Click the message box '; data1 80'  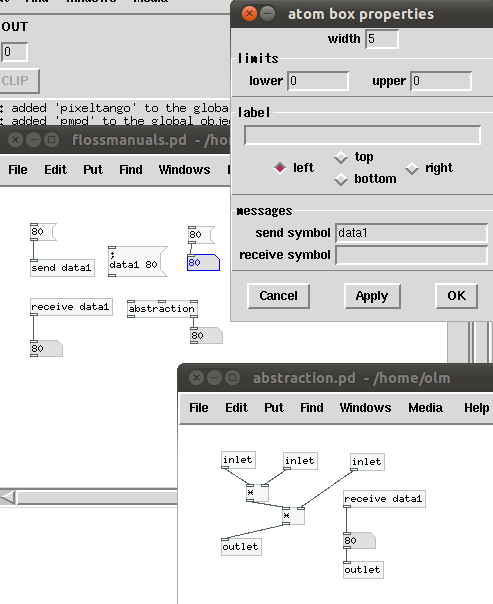point(137,262)
